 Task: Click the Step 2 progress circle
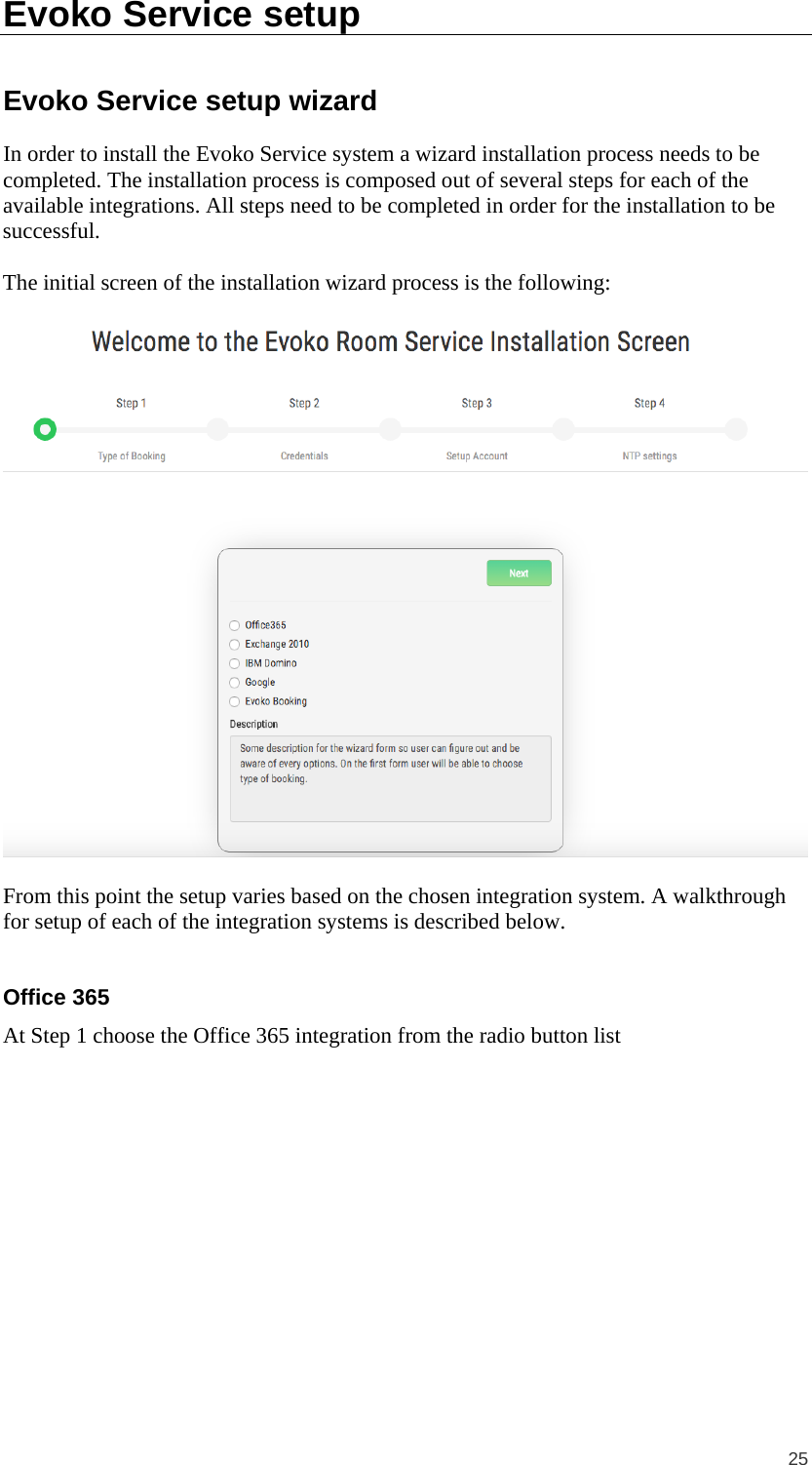pyautogui.click(x=217, y=429)
